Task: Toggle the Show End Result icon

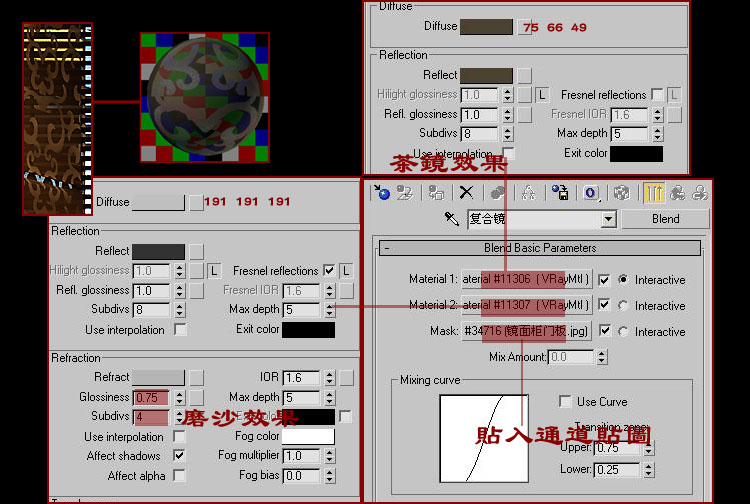Action: click(654, 192)
